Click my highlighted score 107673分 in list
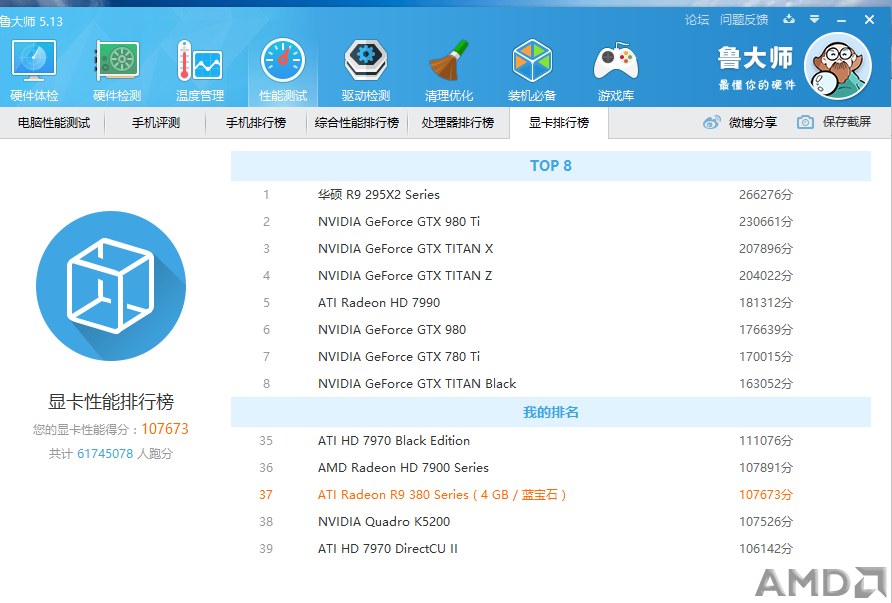 click(x=766, y=495)
